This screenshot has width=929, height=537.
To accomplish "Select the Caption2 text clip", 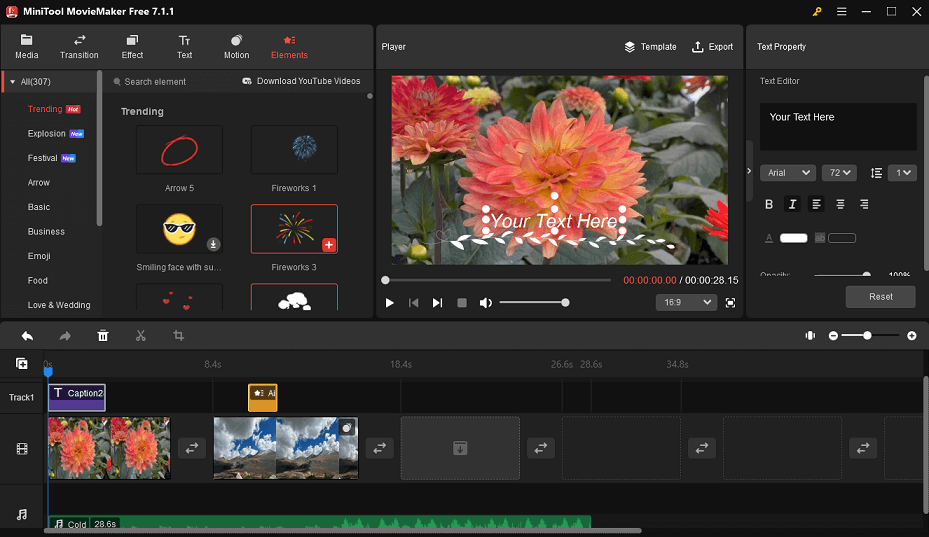I will [x=77, y=398].
